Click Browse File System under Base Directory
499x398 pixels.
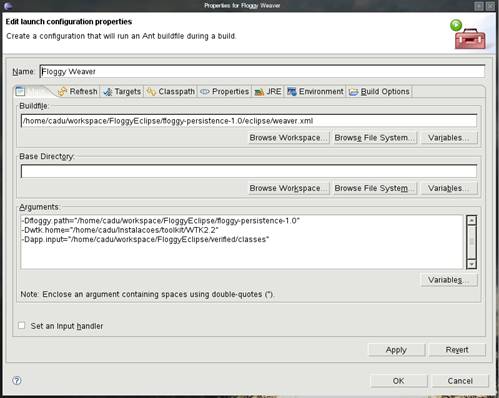coord(375,188)
